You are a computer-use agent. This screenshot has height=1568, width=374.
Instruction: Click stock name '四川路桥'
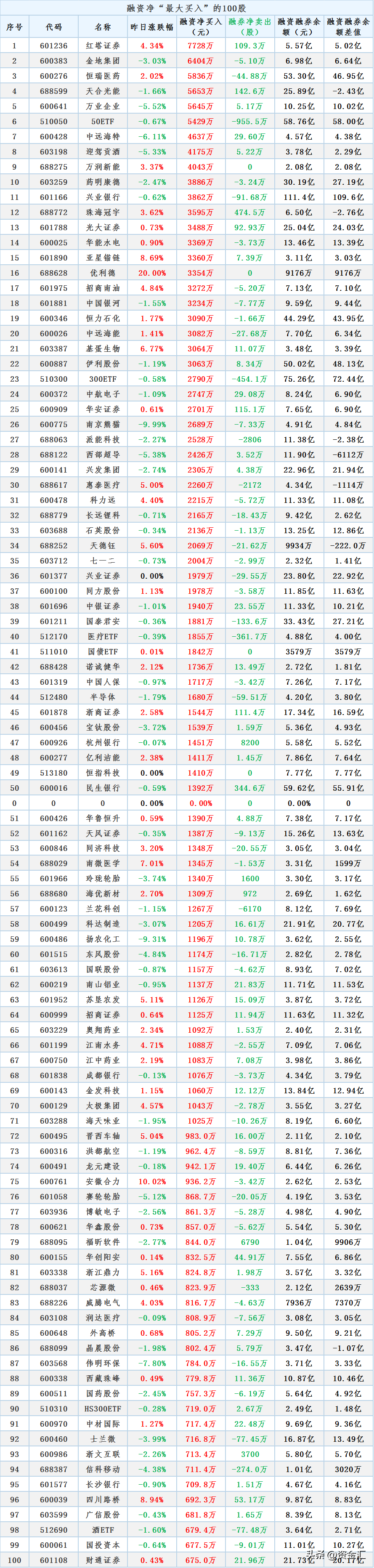pos(103,1499)
